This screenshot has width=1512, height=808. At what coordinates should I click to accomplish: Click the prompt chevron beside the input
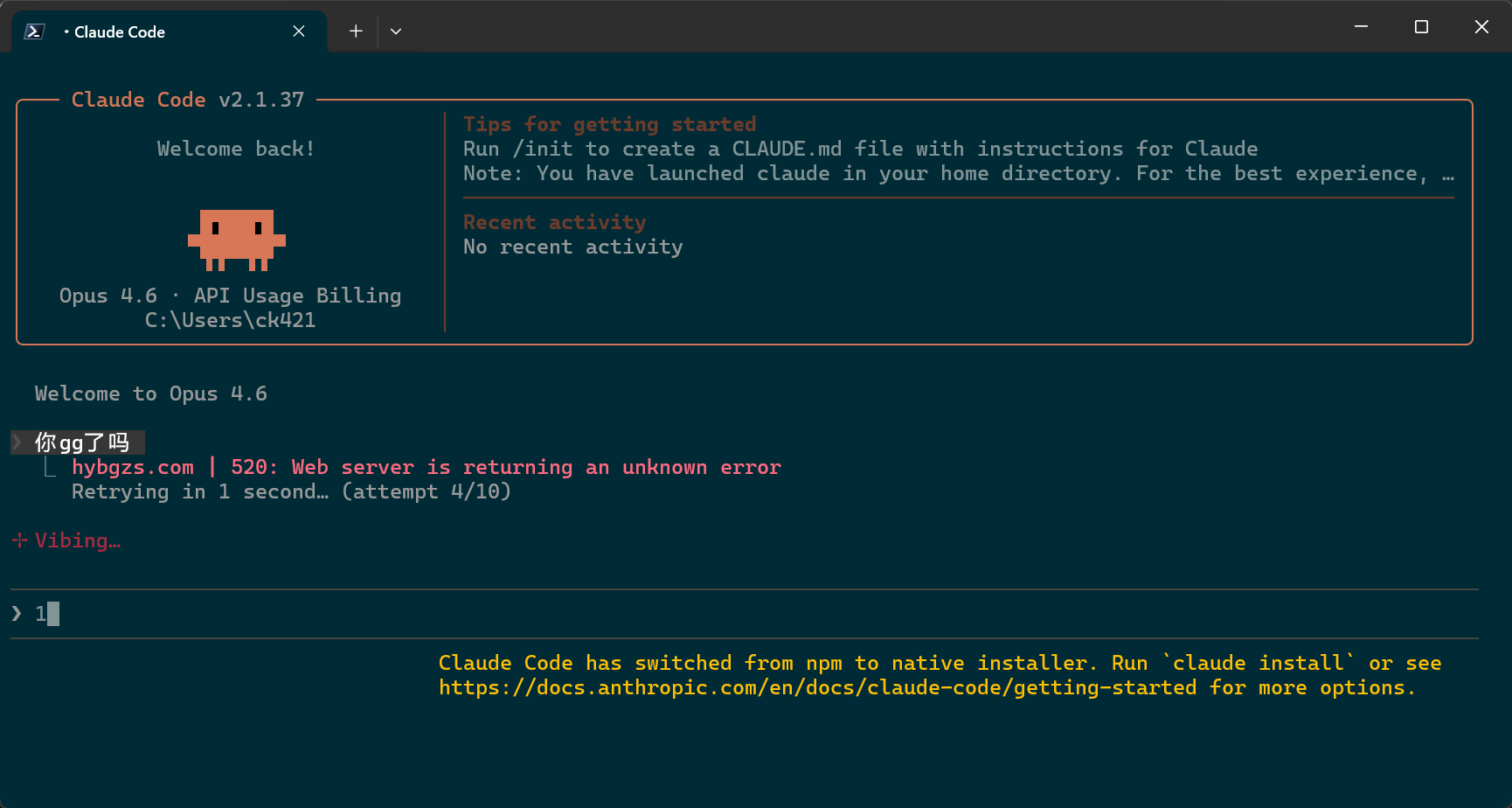[17, 614]
